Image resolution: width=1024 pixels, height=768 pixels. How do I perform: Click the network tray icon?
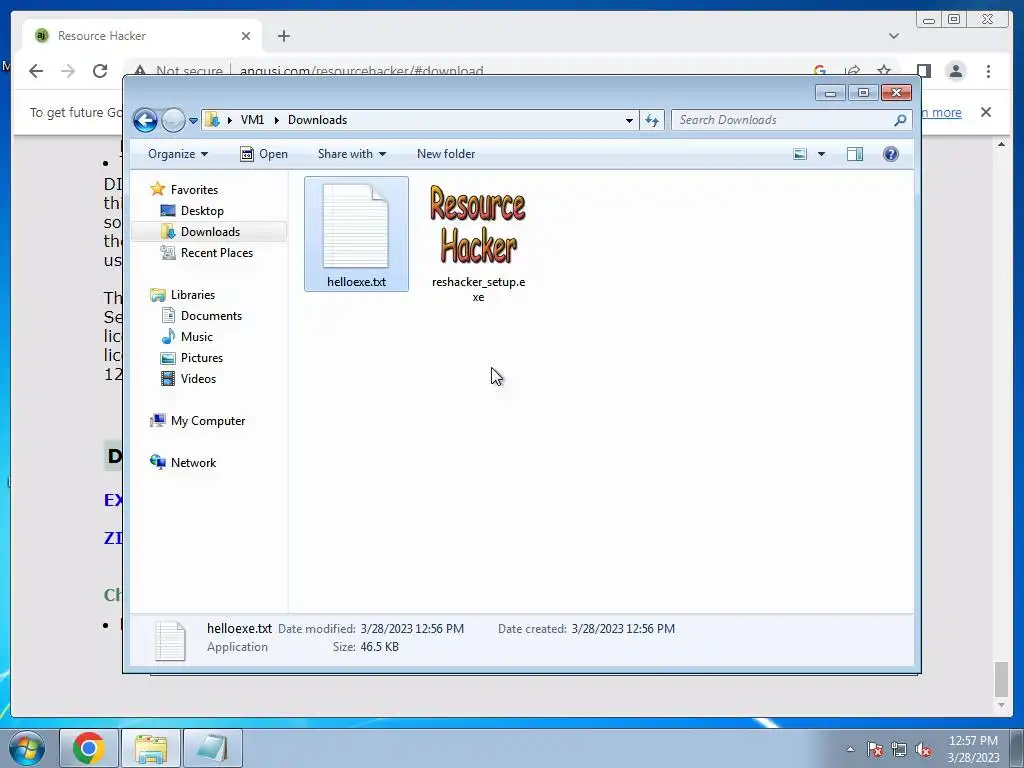point(899,749)
